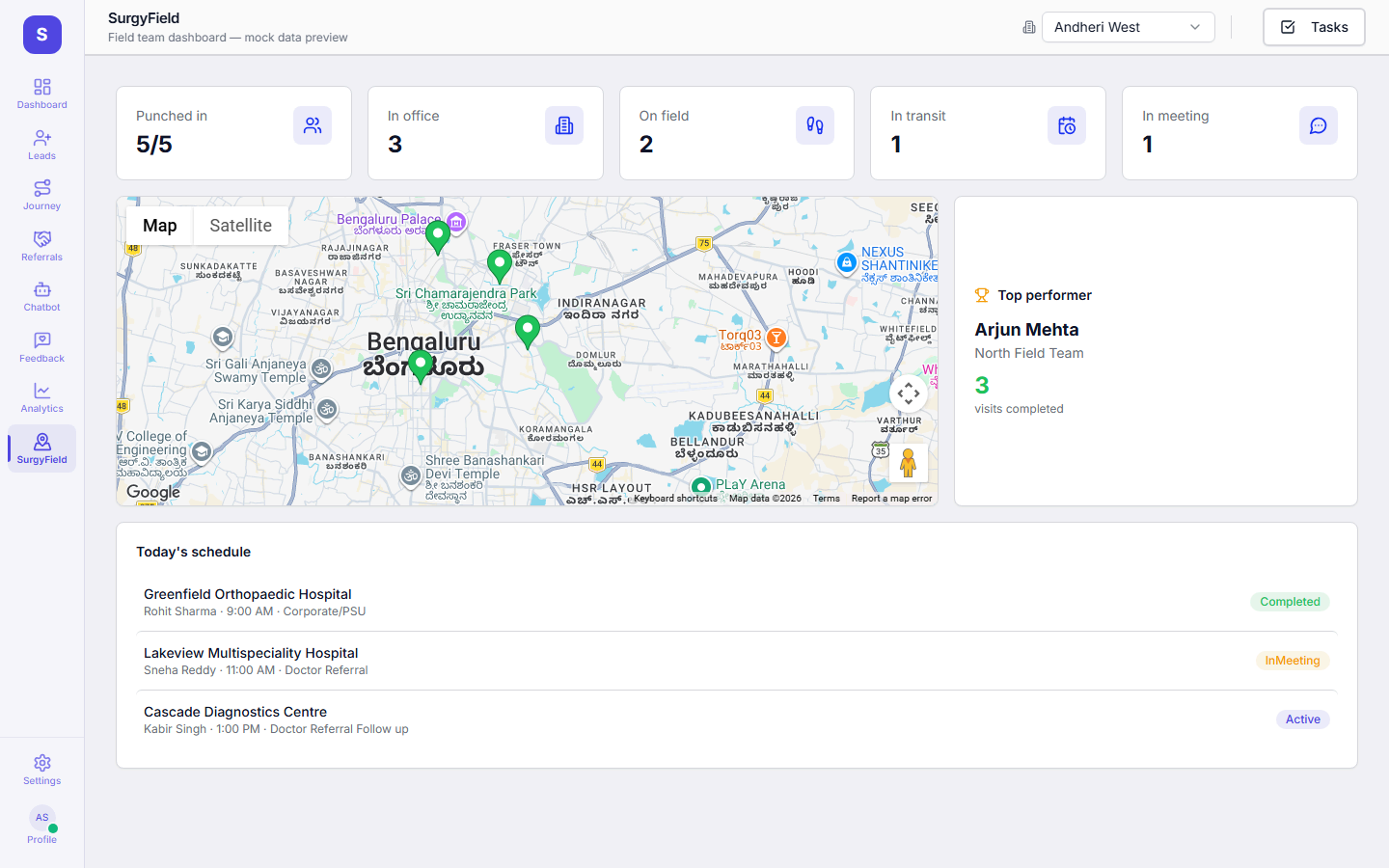Open the Leads sidebar item
This screenshot has height=868, width=1389.
point(41,145)
